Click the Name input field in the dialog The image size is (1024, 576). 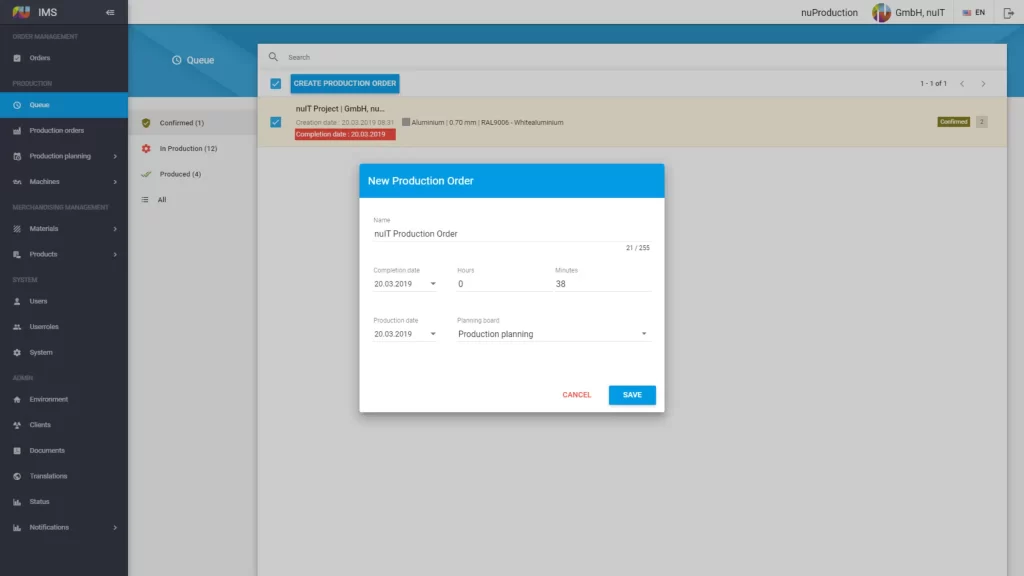tap(511, 234)
